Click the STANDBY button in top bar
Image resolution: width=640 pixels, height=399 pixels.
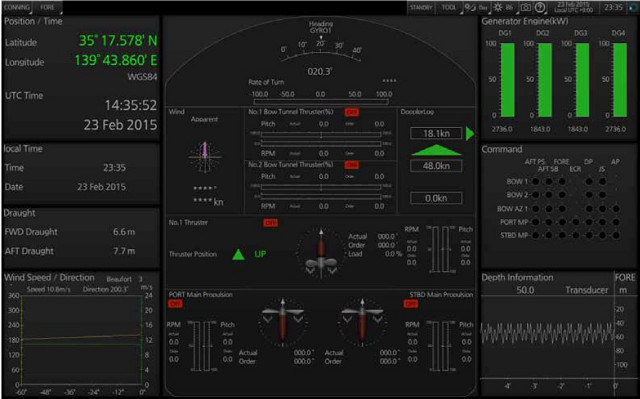(421, 7)
